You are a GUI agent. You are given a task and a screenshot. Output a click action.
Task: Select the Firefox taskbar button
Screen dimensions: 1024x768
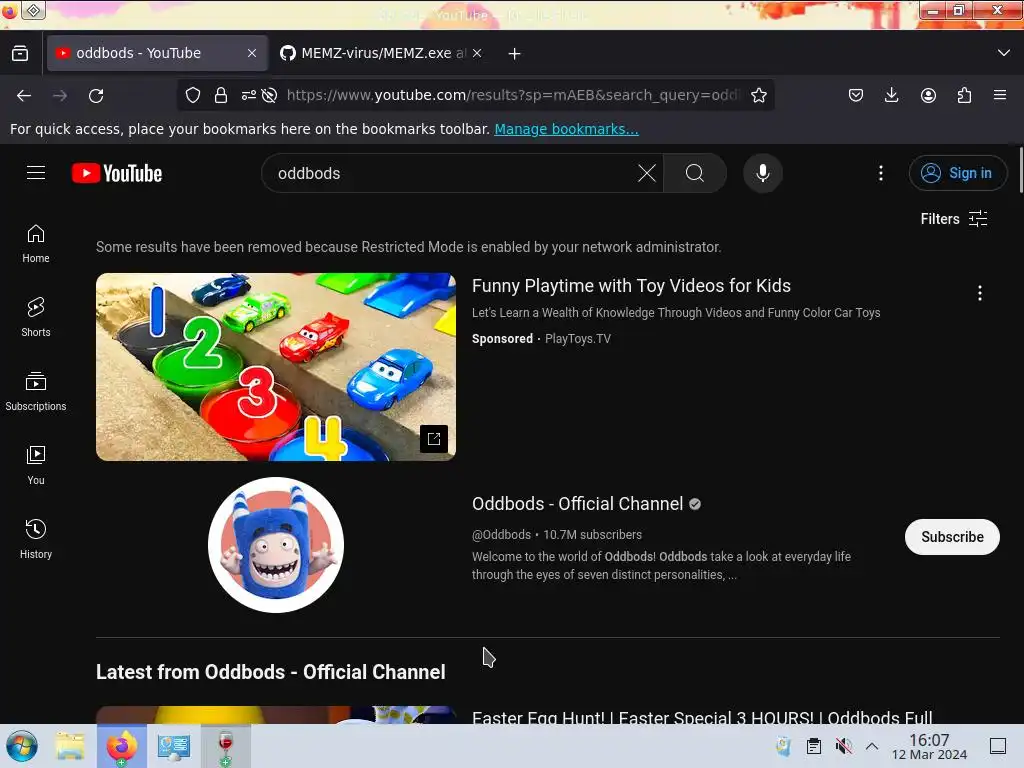121,746
